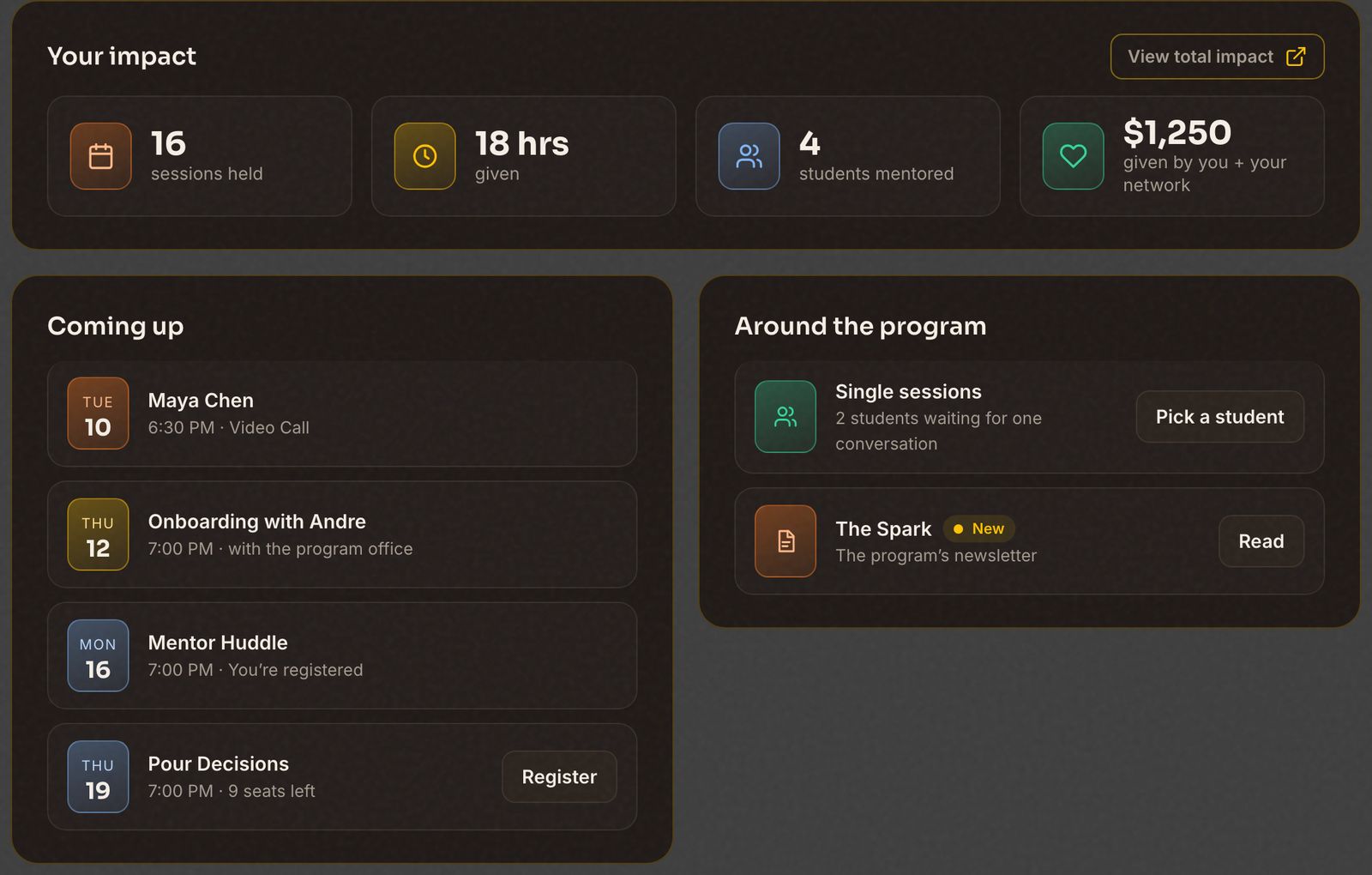
Task: Click the people icon beside students mentored
Action: coord(749,156)
